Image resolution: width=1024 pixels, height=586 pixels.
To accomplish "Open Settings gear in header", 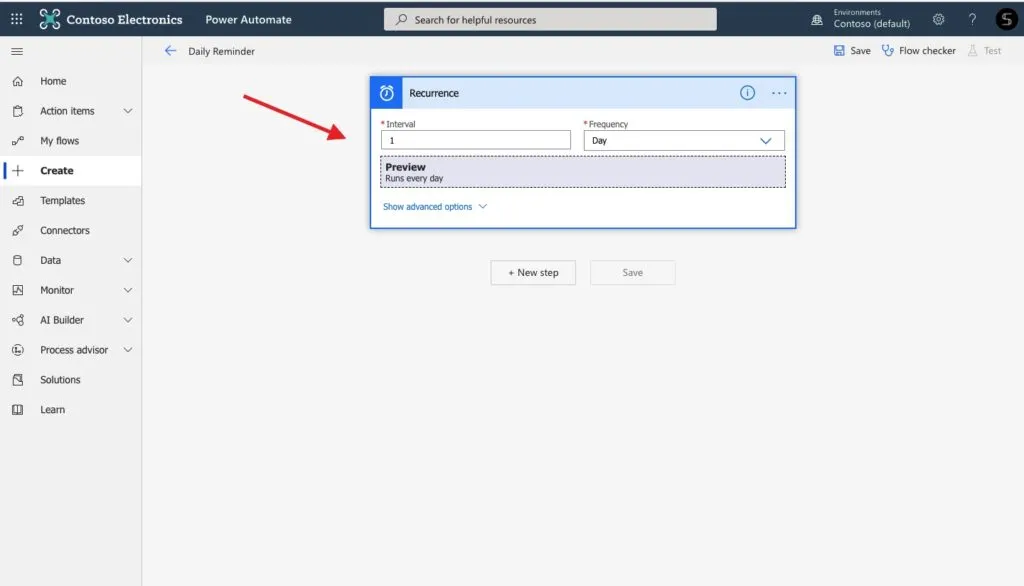I will pyautogui.click(x=938, y=20).
